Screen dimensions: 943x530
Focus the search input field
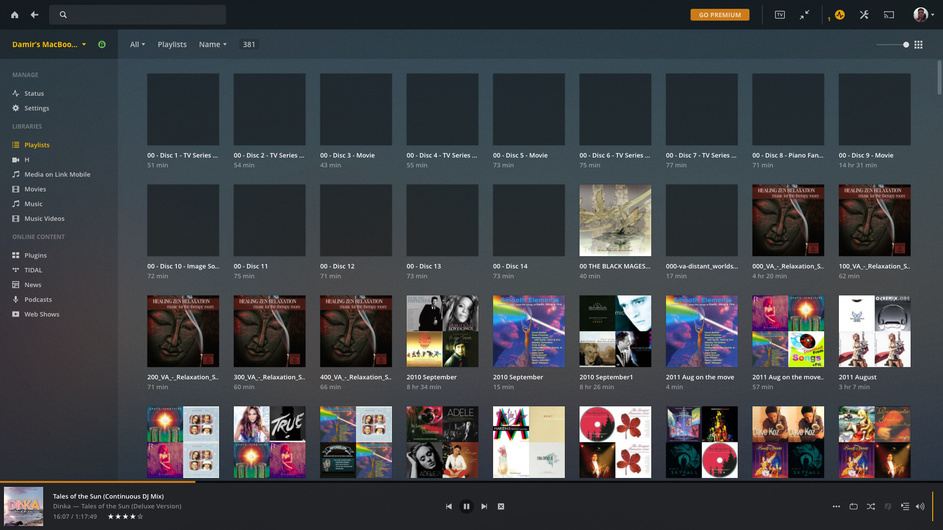[138, 14]
